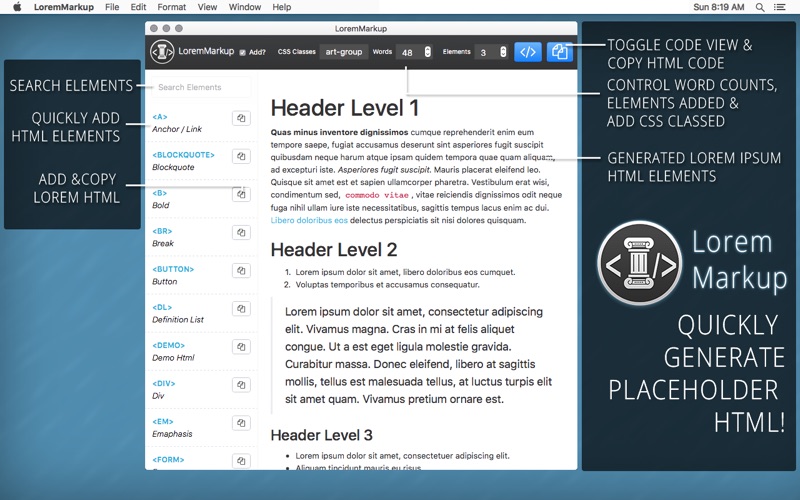Viewport: 800px width, 500px height.
Task: Open Notification Center list icon
Action: click(x=780, y=7)
